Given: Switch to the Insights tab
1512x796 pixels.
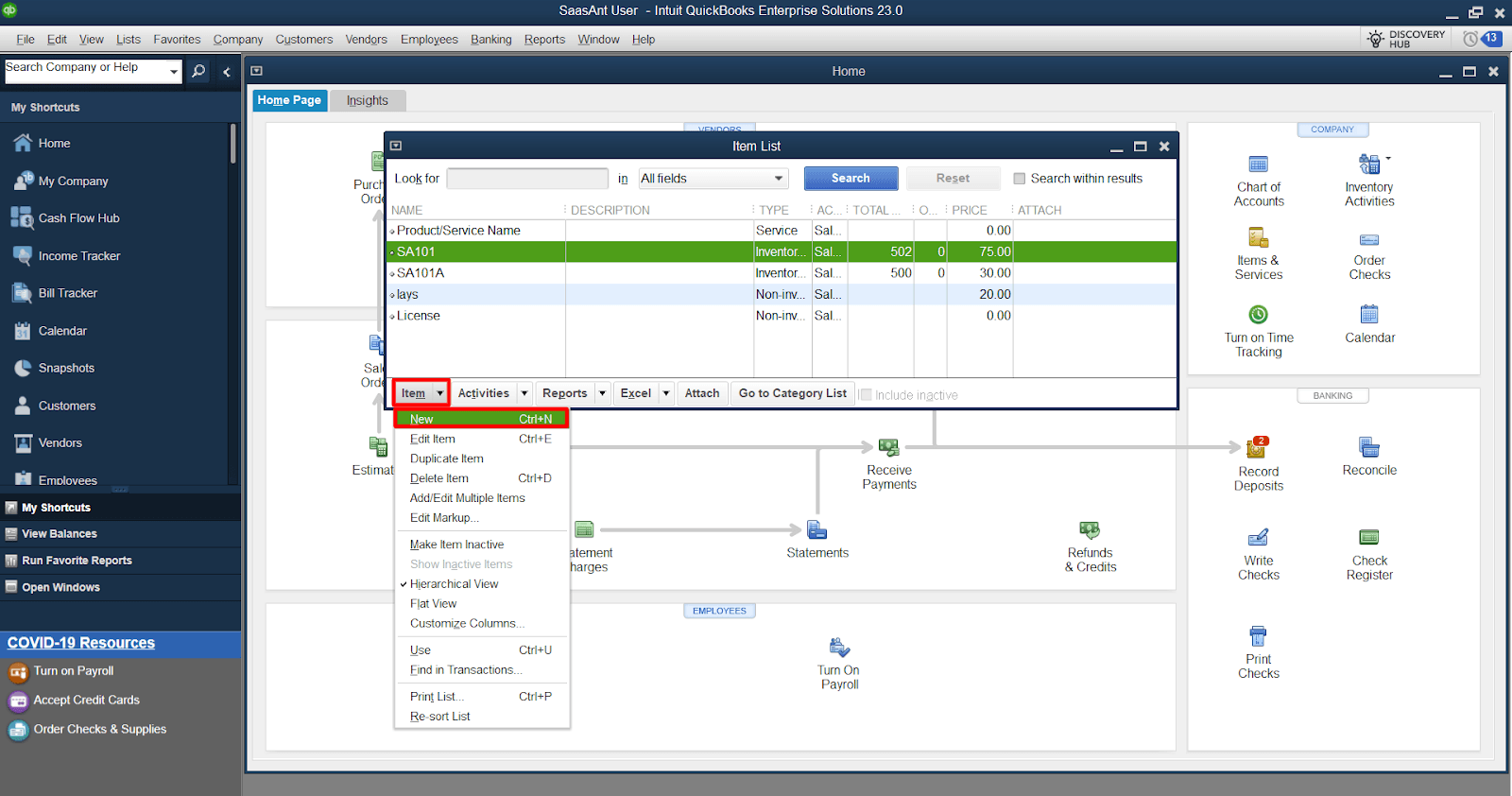Looking at the screenshot, I should (367, 100).
